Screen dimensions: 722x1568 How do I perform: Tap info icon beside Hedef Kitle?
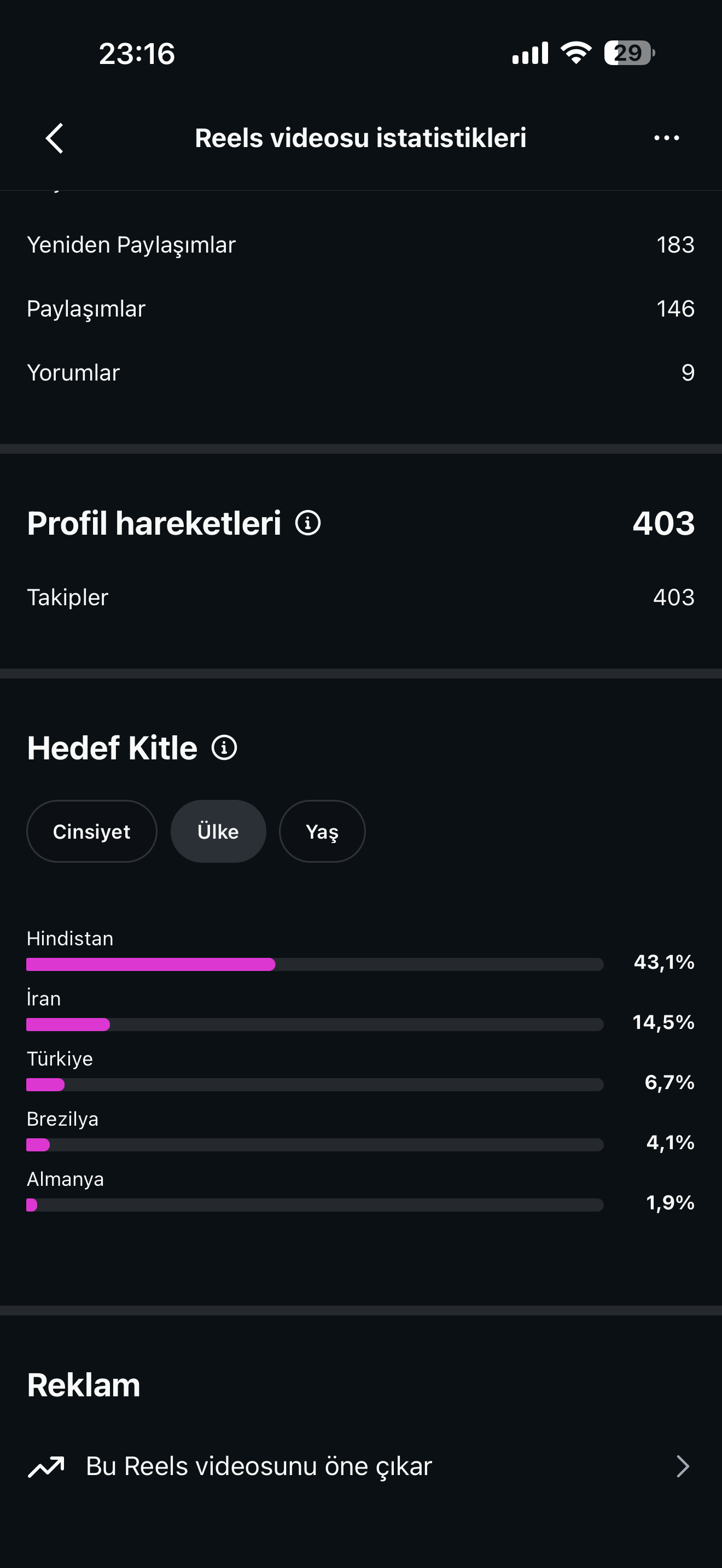(x=224, y=747)
